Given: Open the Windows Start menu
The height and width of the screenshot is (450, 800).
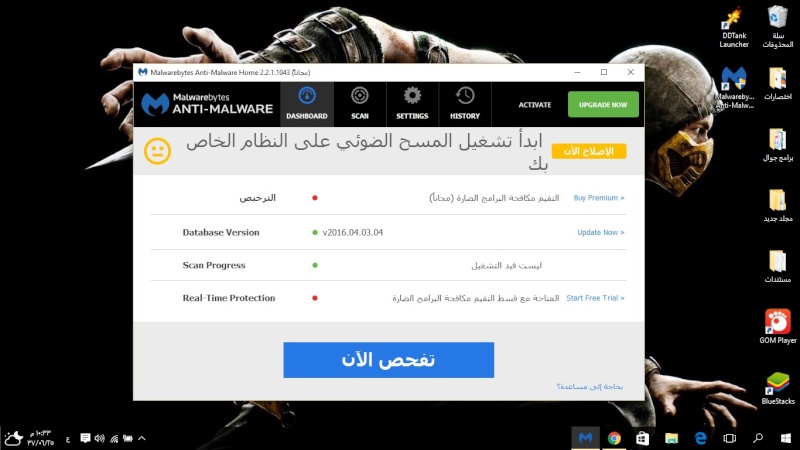Looking at the screenshot, I should click(786, 438).
